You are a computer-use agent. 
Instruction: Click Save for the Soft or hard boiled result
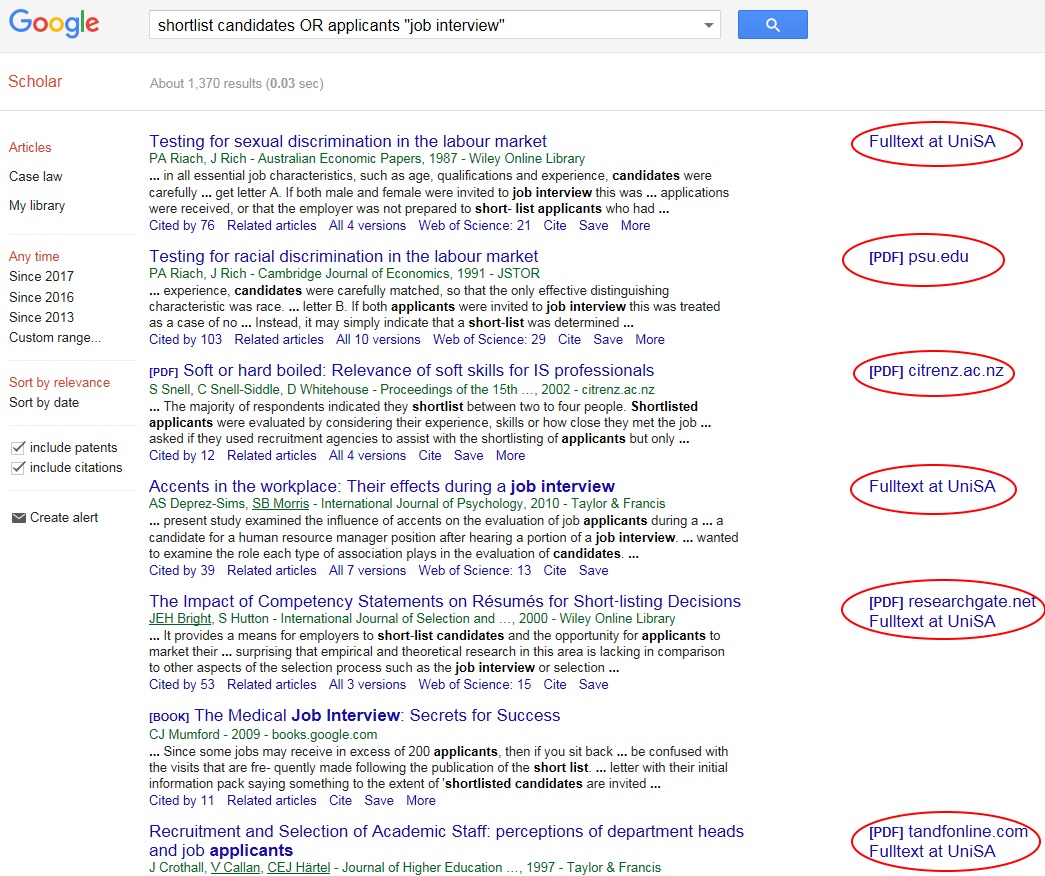[469, 455]
